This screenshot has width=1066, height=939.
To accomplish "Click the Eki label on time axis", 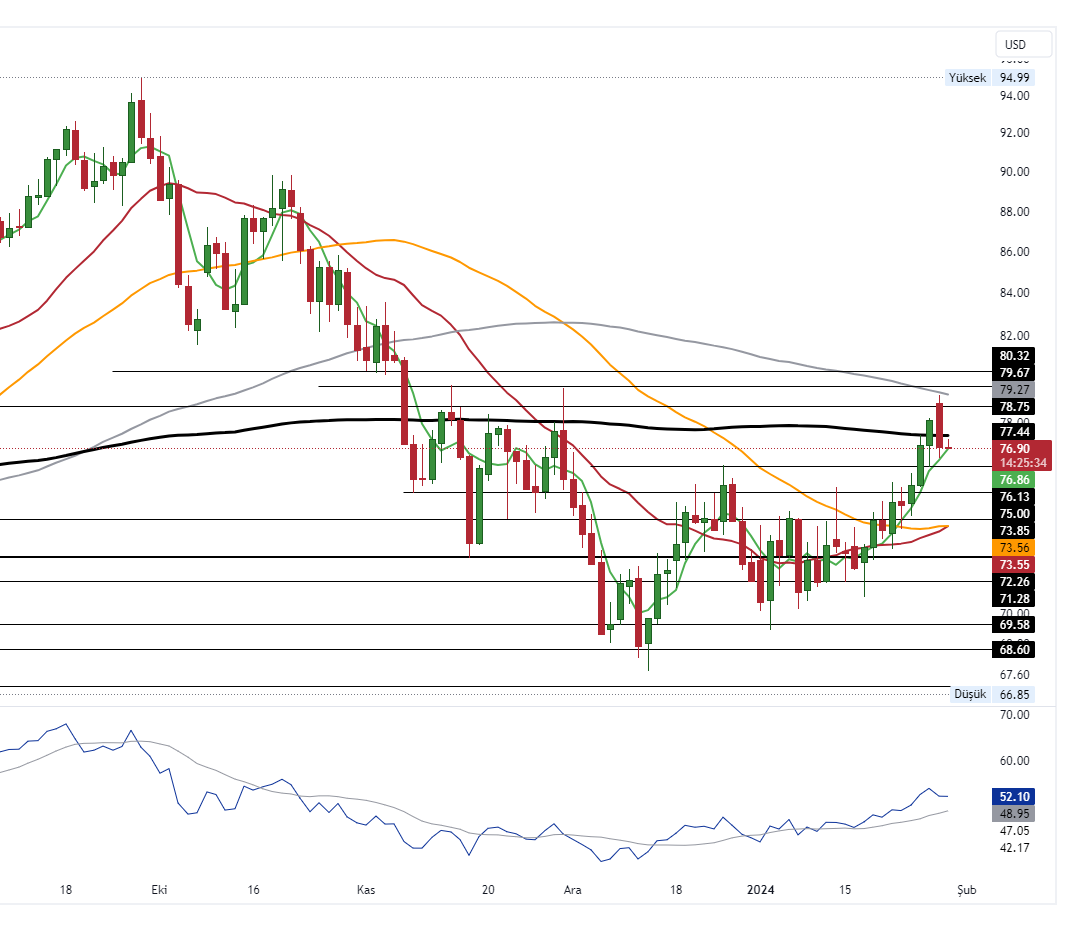I will point(158,889).
